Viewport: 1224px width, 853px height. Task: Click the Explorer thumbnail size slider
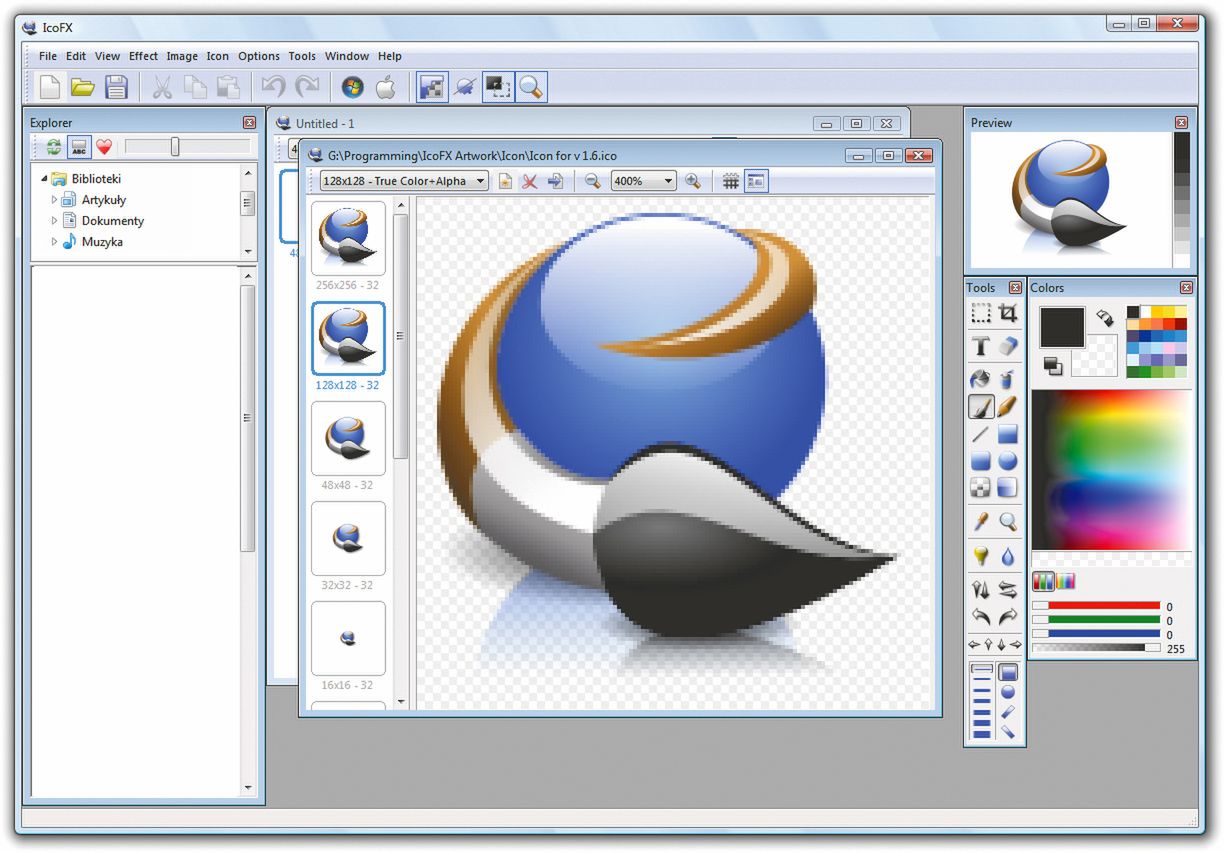coord(187,147)
